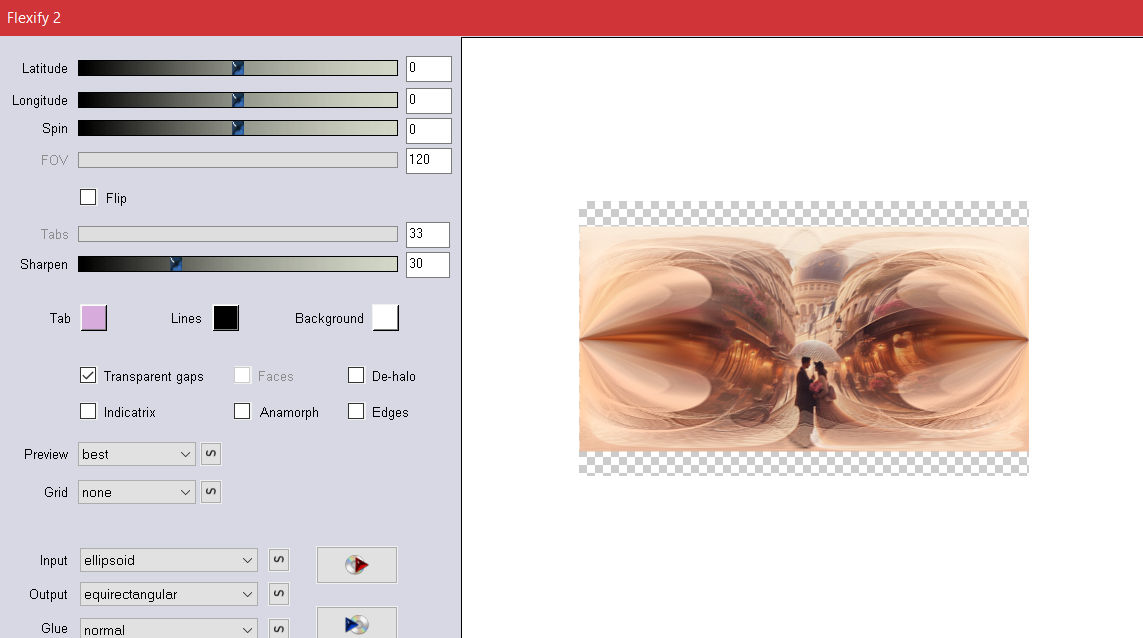Click the red arrow disc button

(356, 565)
